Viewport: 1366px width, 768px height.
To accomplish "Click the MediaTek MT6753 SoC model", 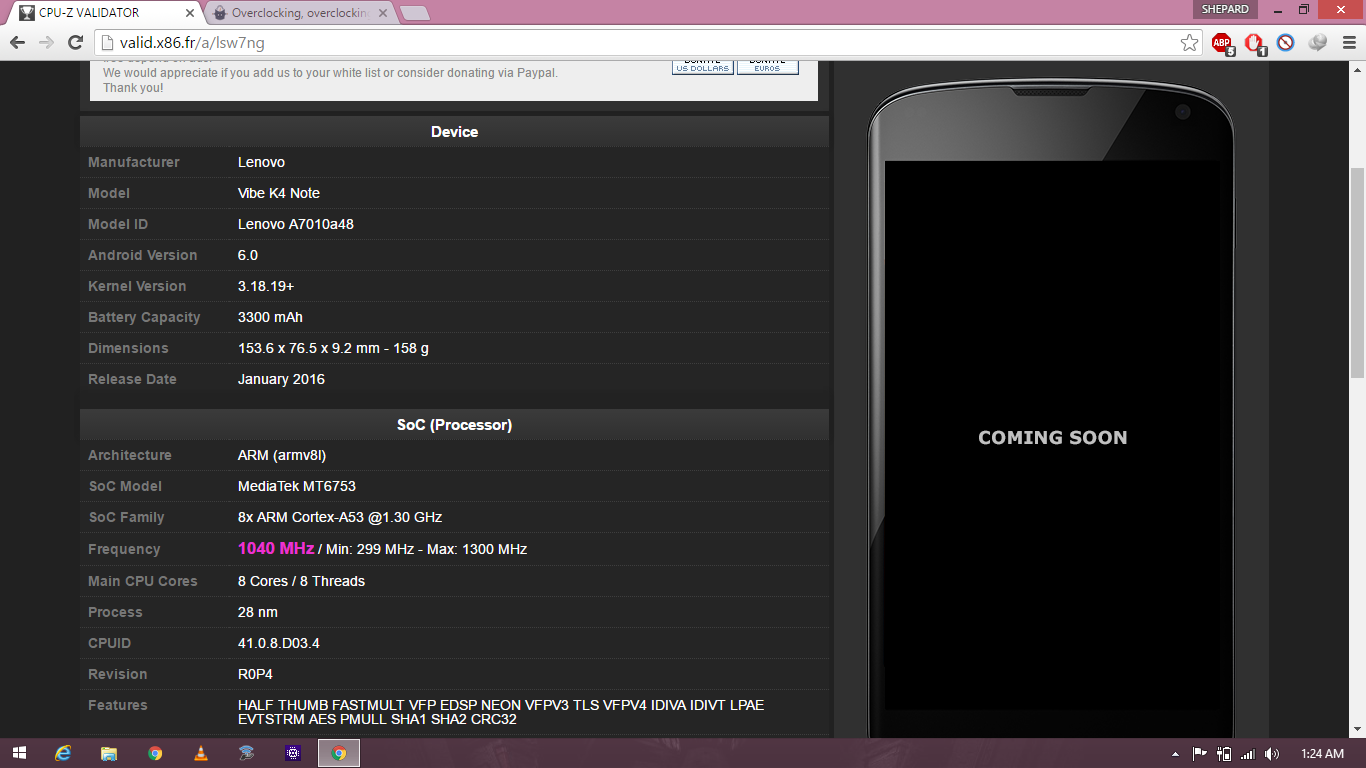I will click(x=297, y=486).
